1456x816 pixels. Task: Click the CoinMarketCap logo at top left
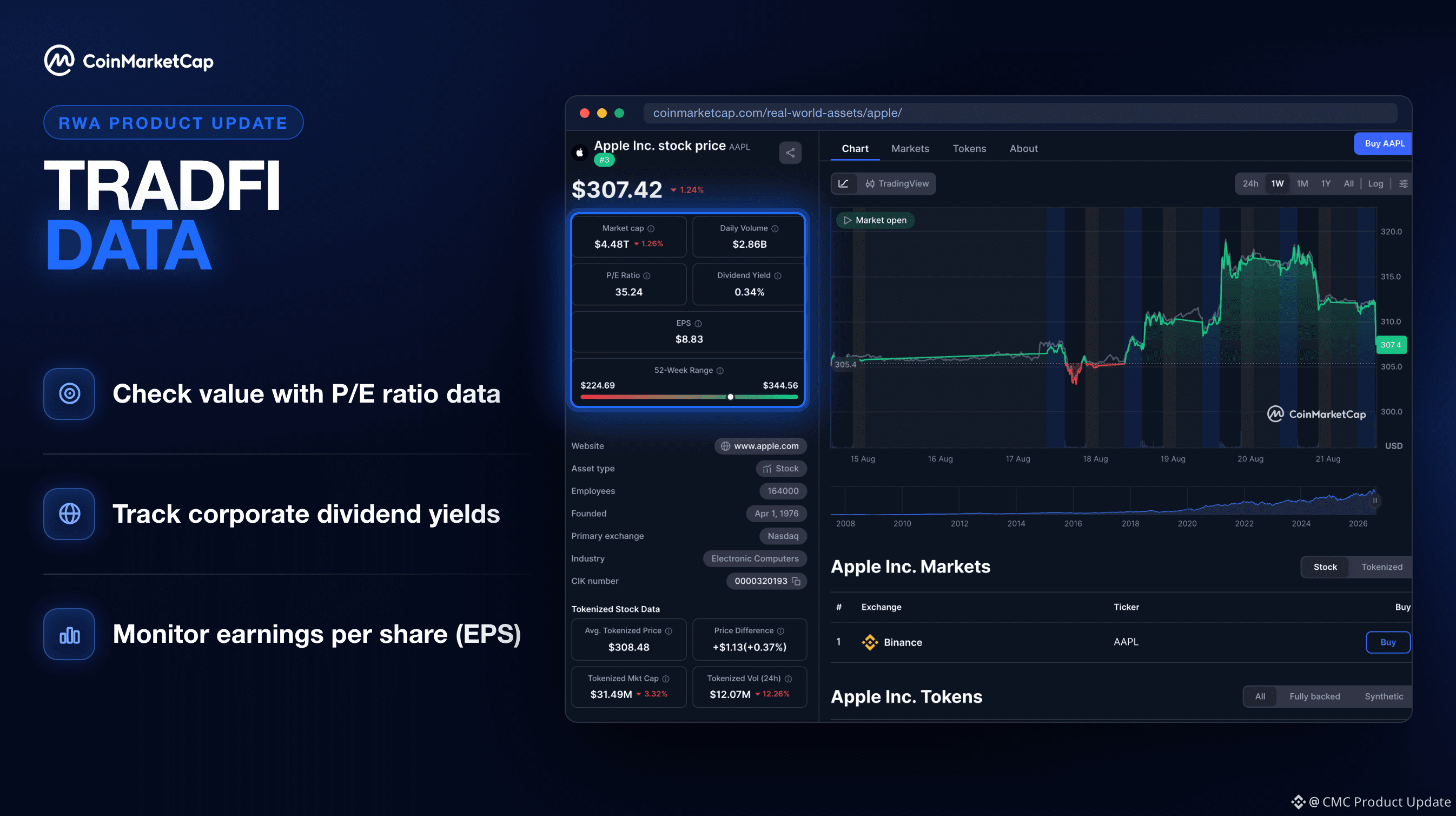[129, 61]
